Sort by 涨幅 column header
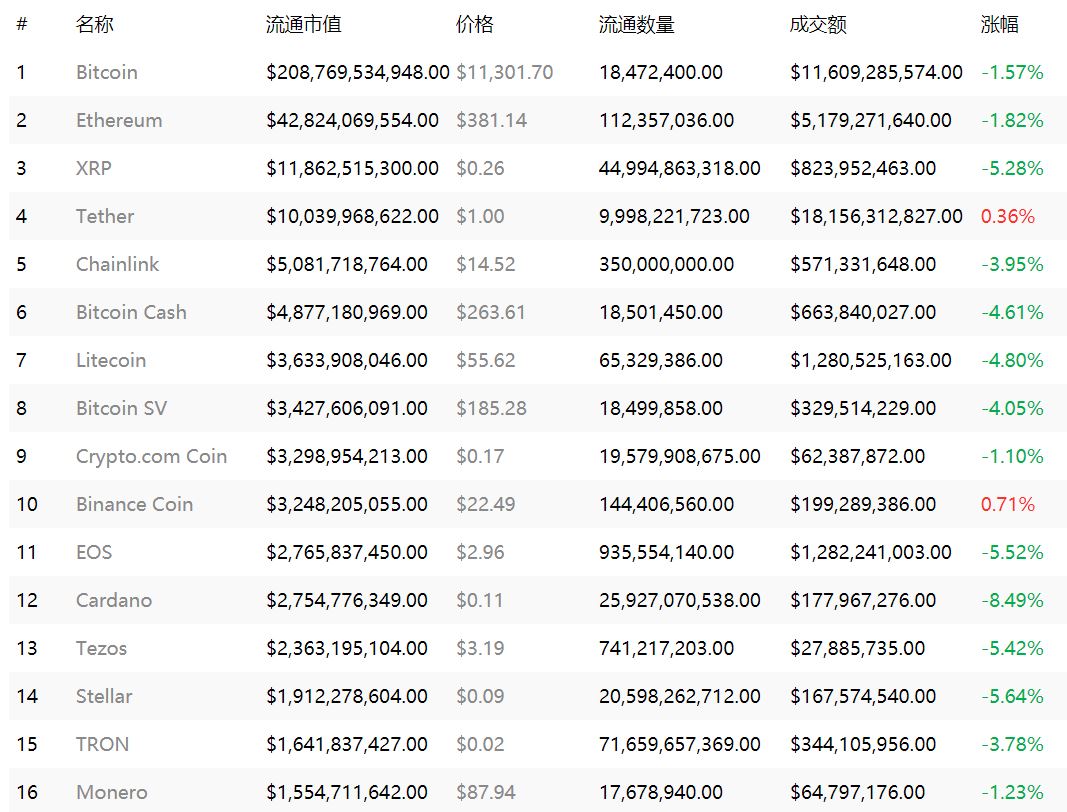This screenshot has height=812, width=1067. tap(1000, 25)
